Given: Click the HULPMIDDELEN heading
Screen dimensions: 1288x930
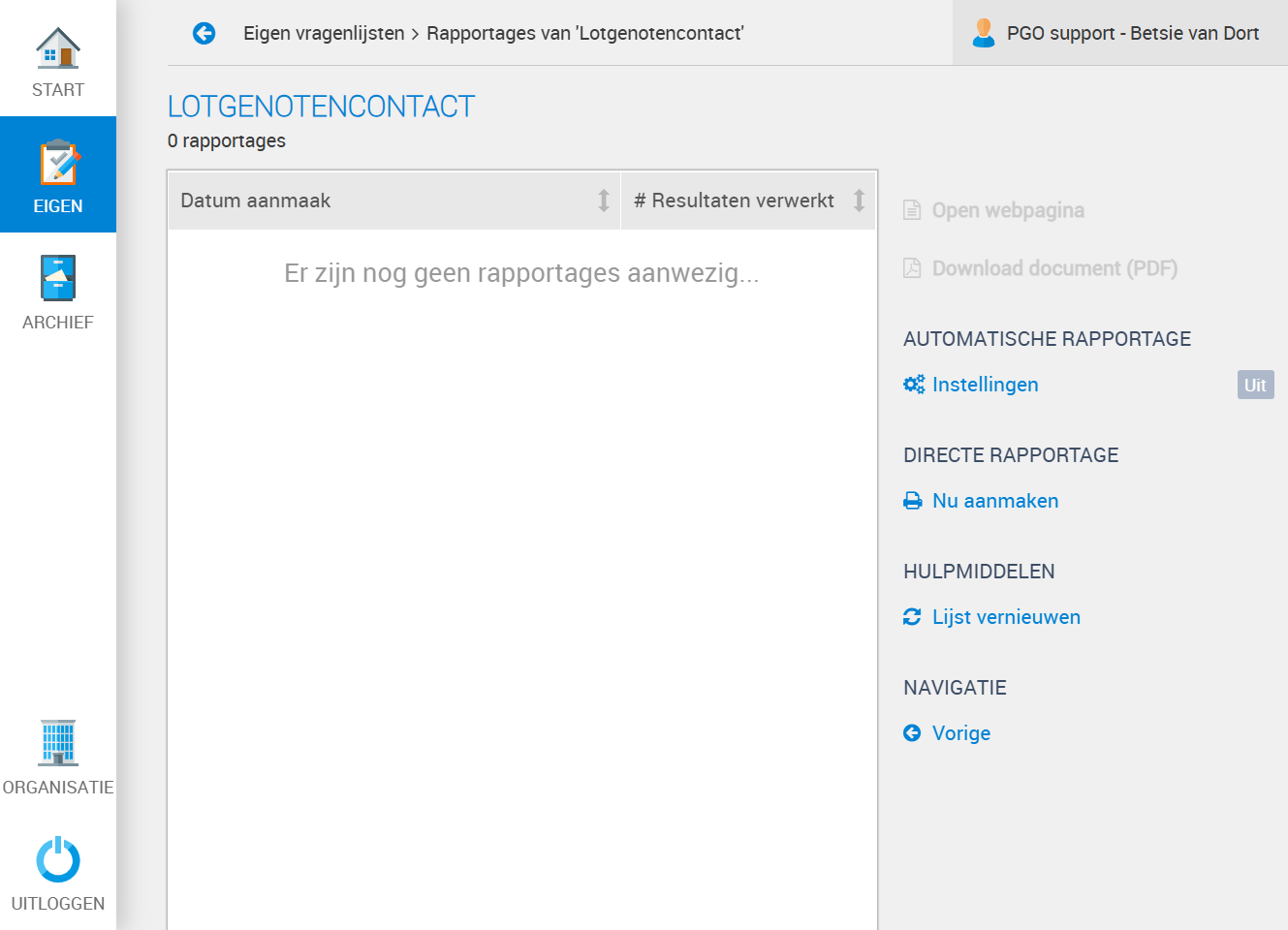Looking at the screenshot, I should 979,572.
